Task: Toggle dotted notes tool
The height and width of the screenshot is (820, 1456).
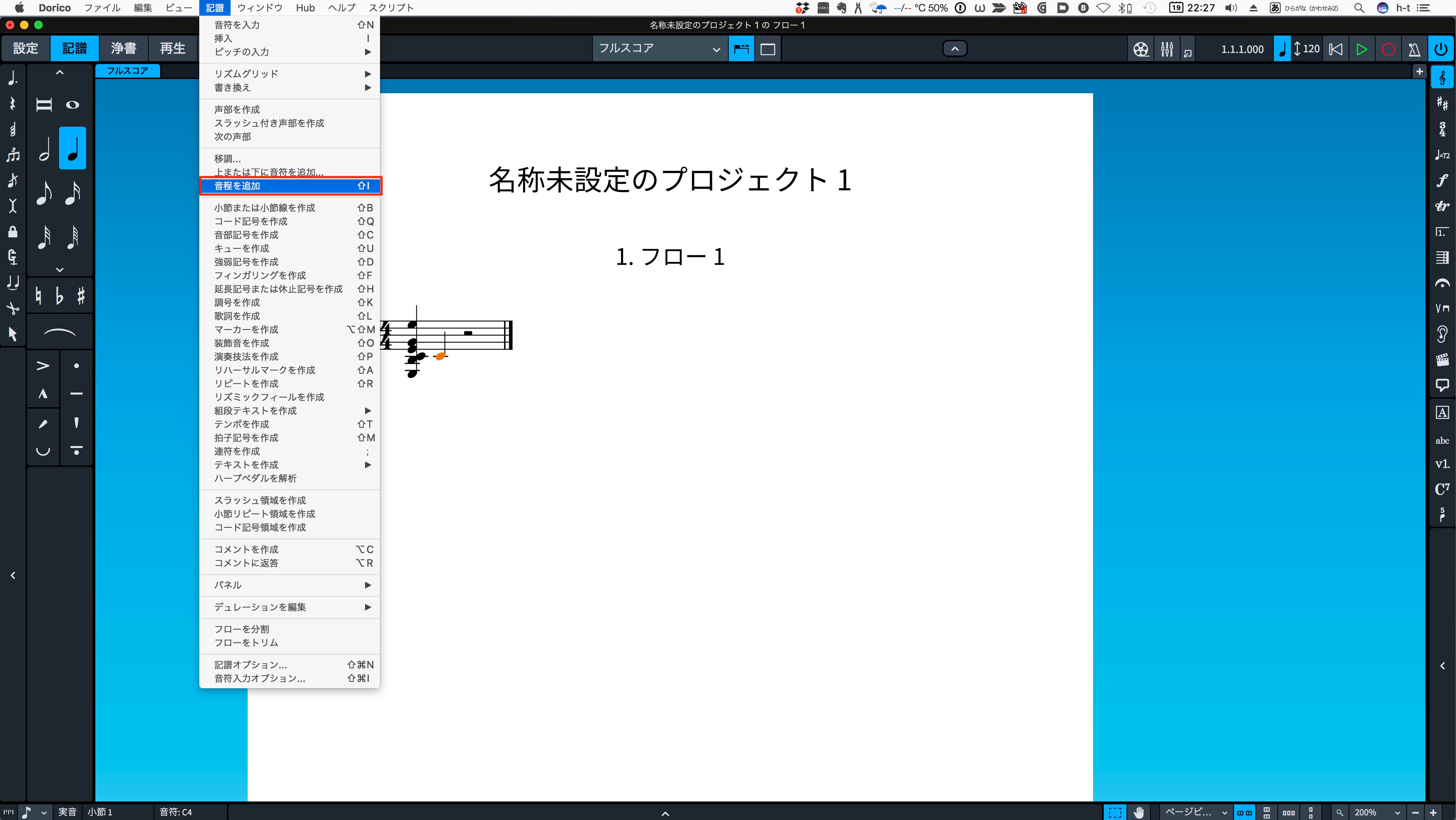Action: point(12,78)
